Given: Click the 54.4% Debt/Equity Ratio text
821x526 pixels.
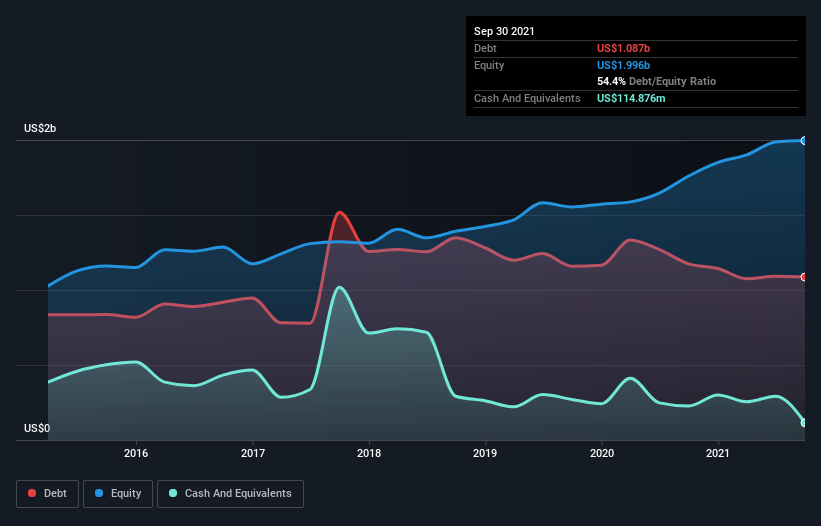Looking at the screenshot, I should (x=657, y=81).
